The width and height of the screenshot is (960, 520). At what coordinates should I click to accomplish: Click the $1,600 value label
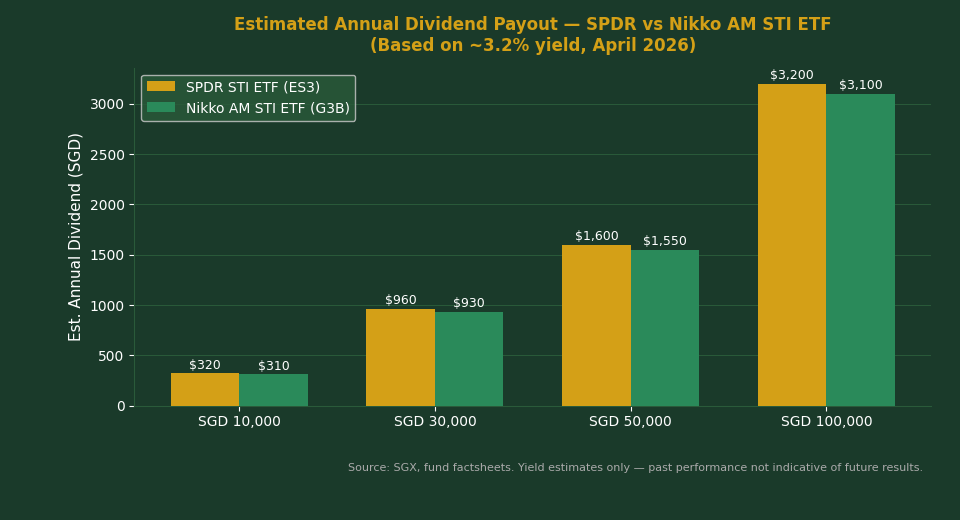597,236
